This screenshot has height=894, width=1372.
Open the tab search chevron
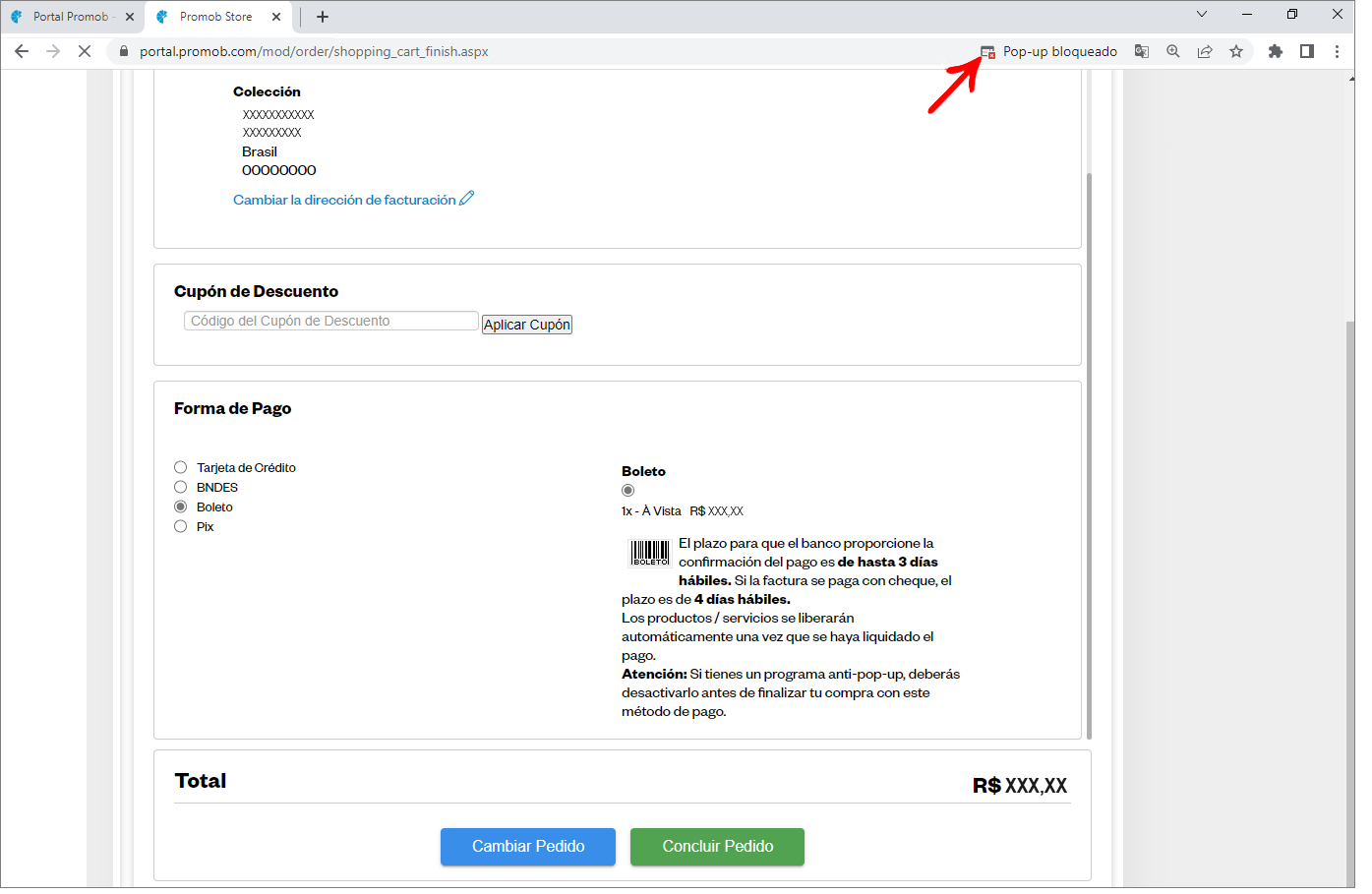pyautogui.click(x=1202, y=14)
